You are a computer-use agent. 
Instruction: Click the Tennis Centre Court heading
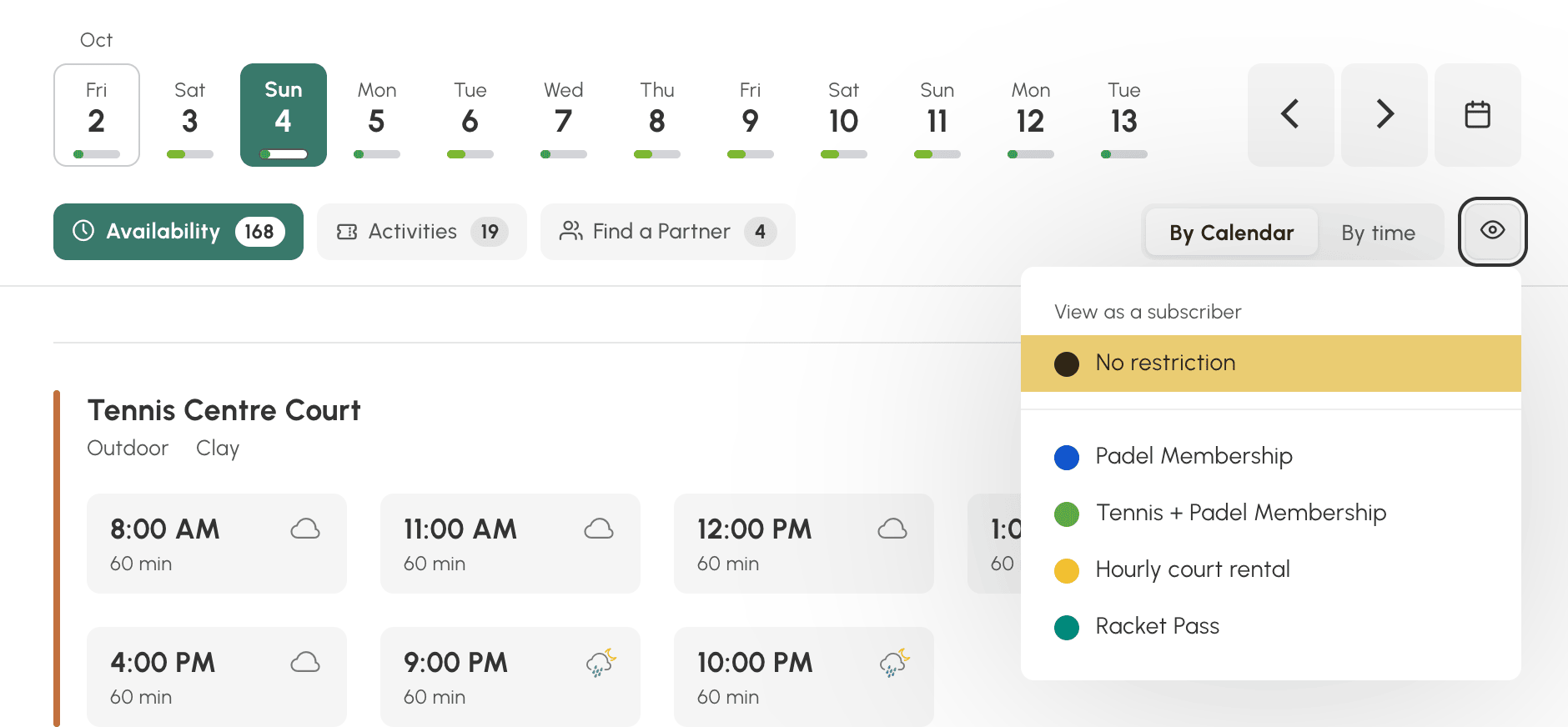224,410
